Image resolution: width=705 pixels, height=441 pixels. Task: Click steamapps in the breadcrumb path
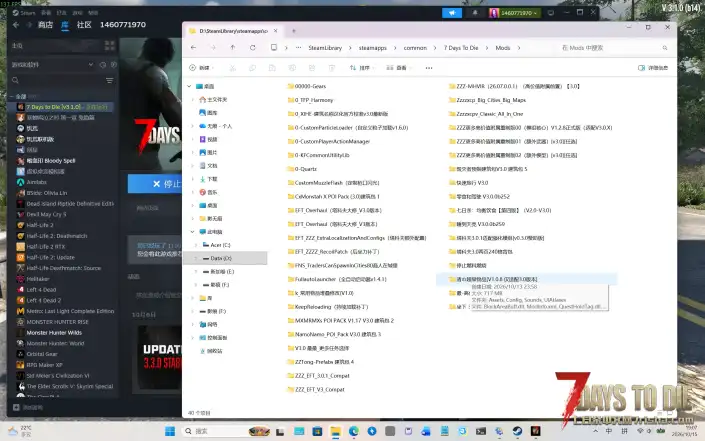coord(373,48)
